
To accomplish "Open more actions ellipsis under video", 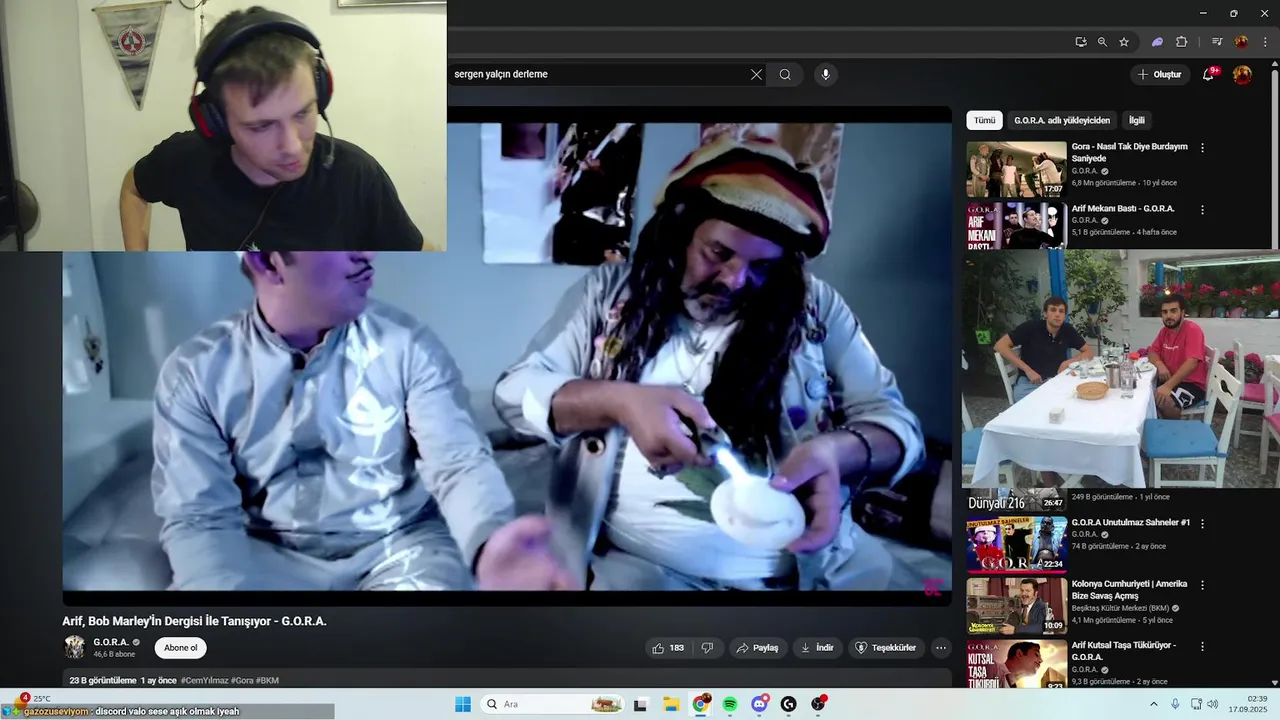I will point(941,648).
